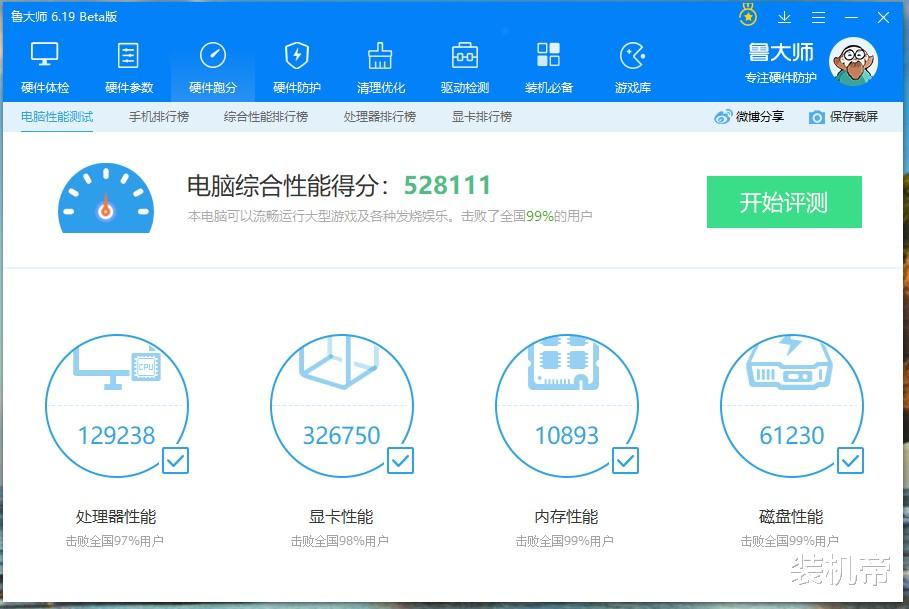Click 击败全国99%用户 under 磁盘性能
The height and width of the screenshot is (609, 909).
(x=789, y=541)
